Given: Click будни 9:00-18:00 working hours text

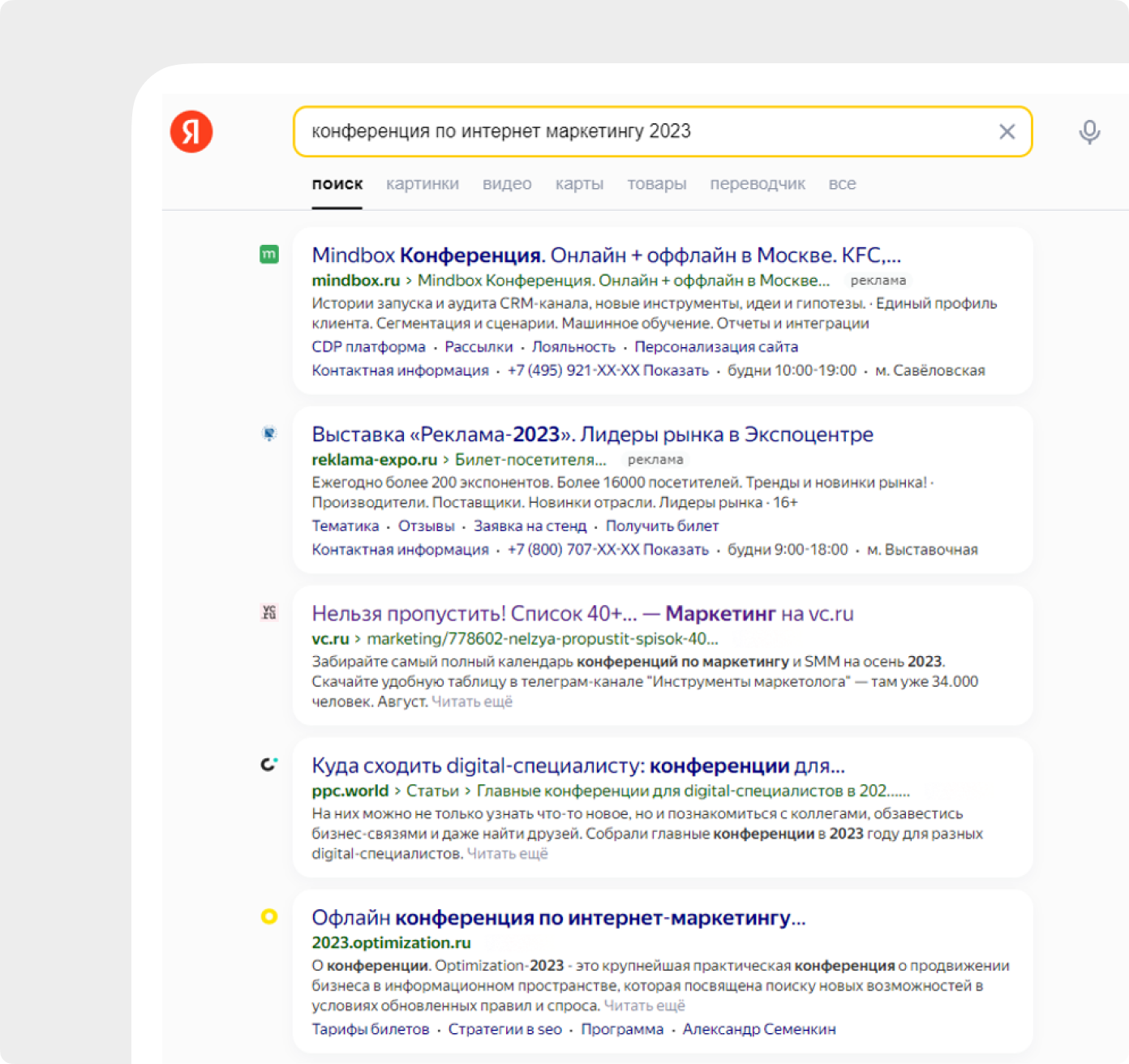Looking at the screenshot, I should click(788, 550).
